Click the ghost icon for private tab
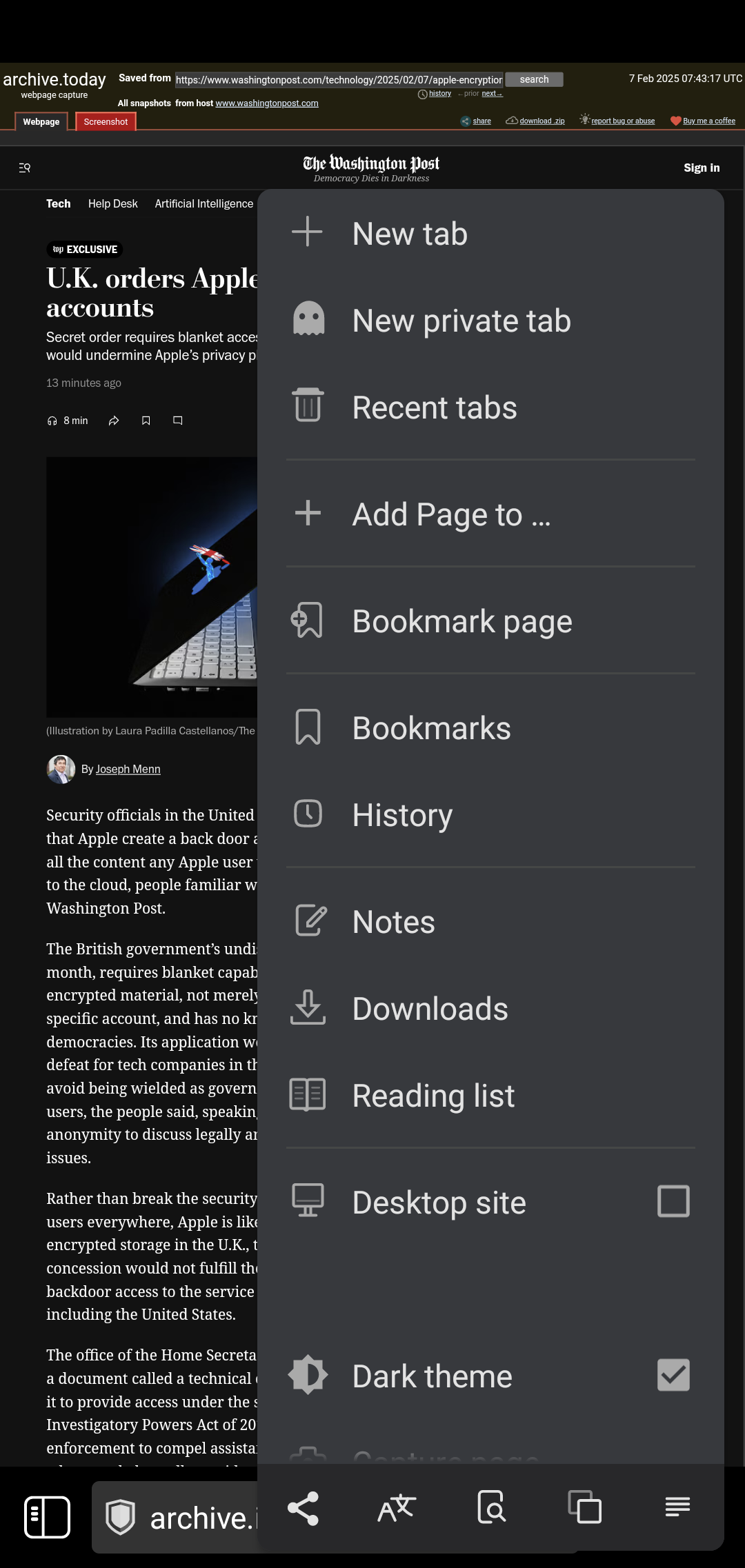745x1568 pixels. pos(308,318)
